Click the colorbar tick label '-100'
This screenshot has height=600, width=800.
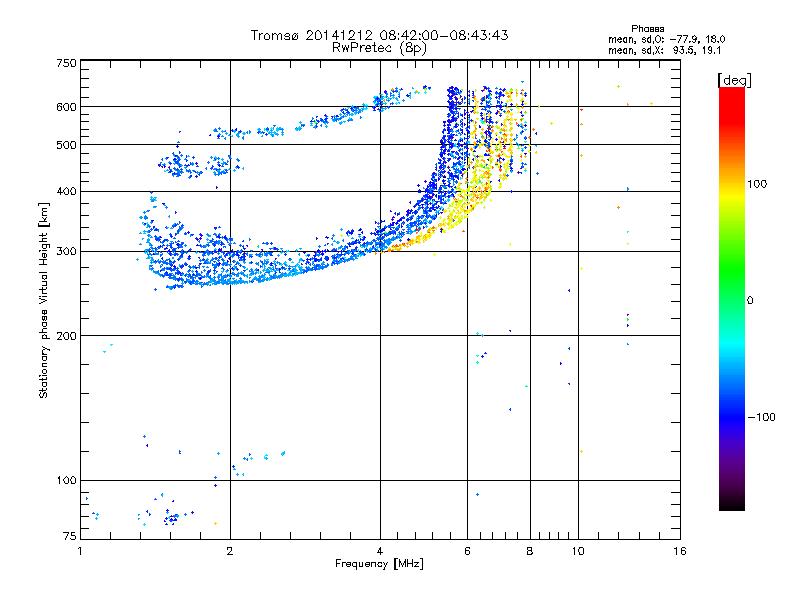[761, 417]
